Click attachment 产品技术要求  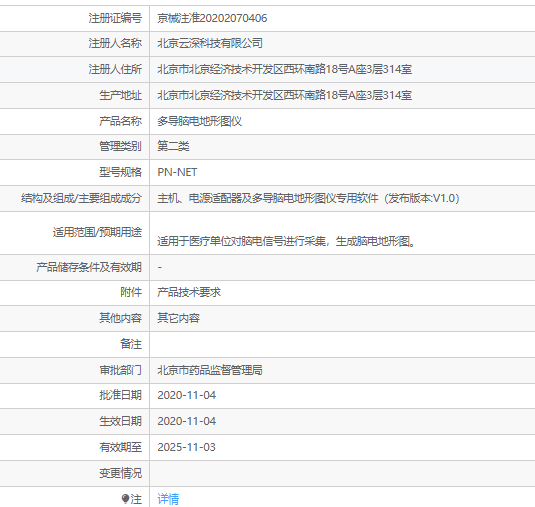pos(189,292)
